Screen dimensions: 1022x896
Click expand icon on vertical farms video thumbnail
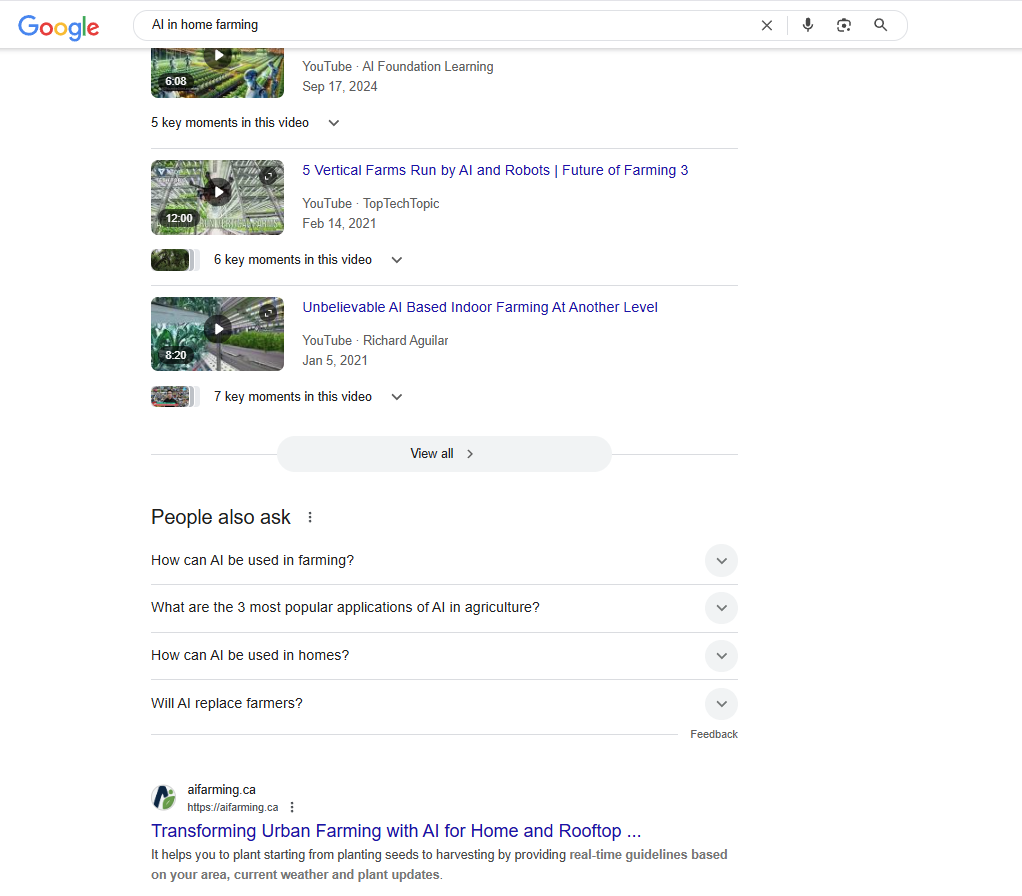[x=269, y=176]
